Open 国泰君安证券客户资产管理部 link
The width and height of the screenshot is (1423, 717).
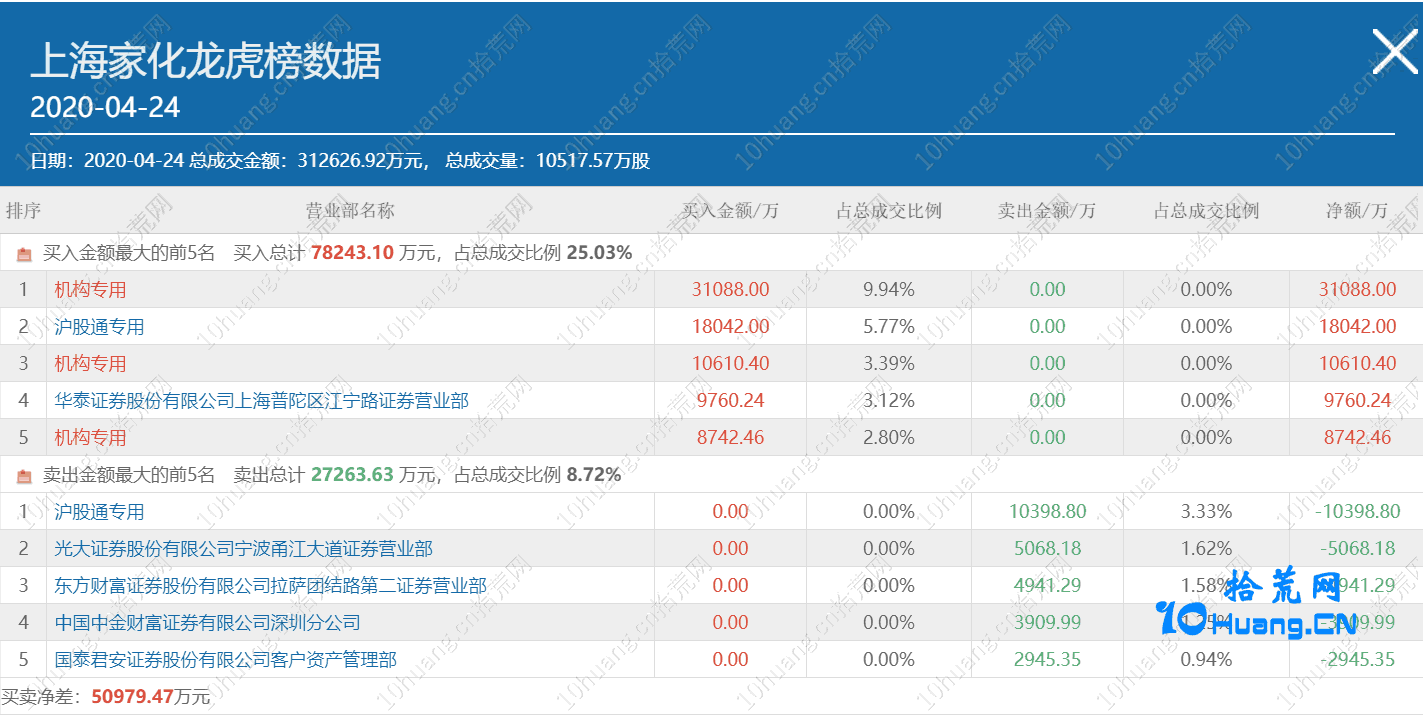coord(225,660)
